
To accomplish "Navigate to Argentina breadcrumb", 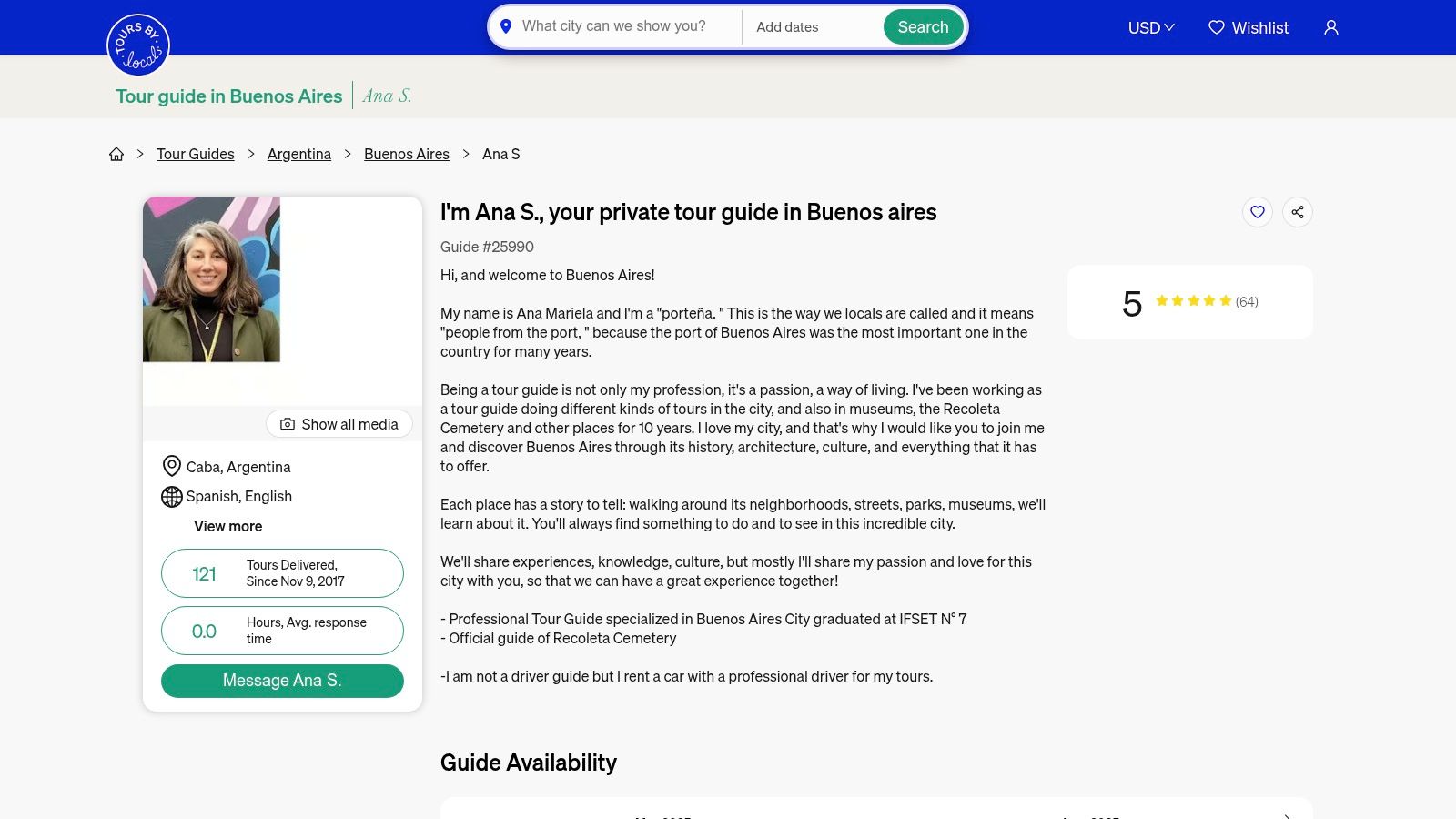I will (298, 154).
